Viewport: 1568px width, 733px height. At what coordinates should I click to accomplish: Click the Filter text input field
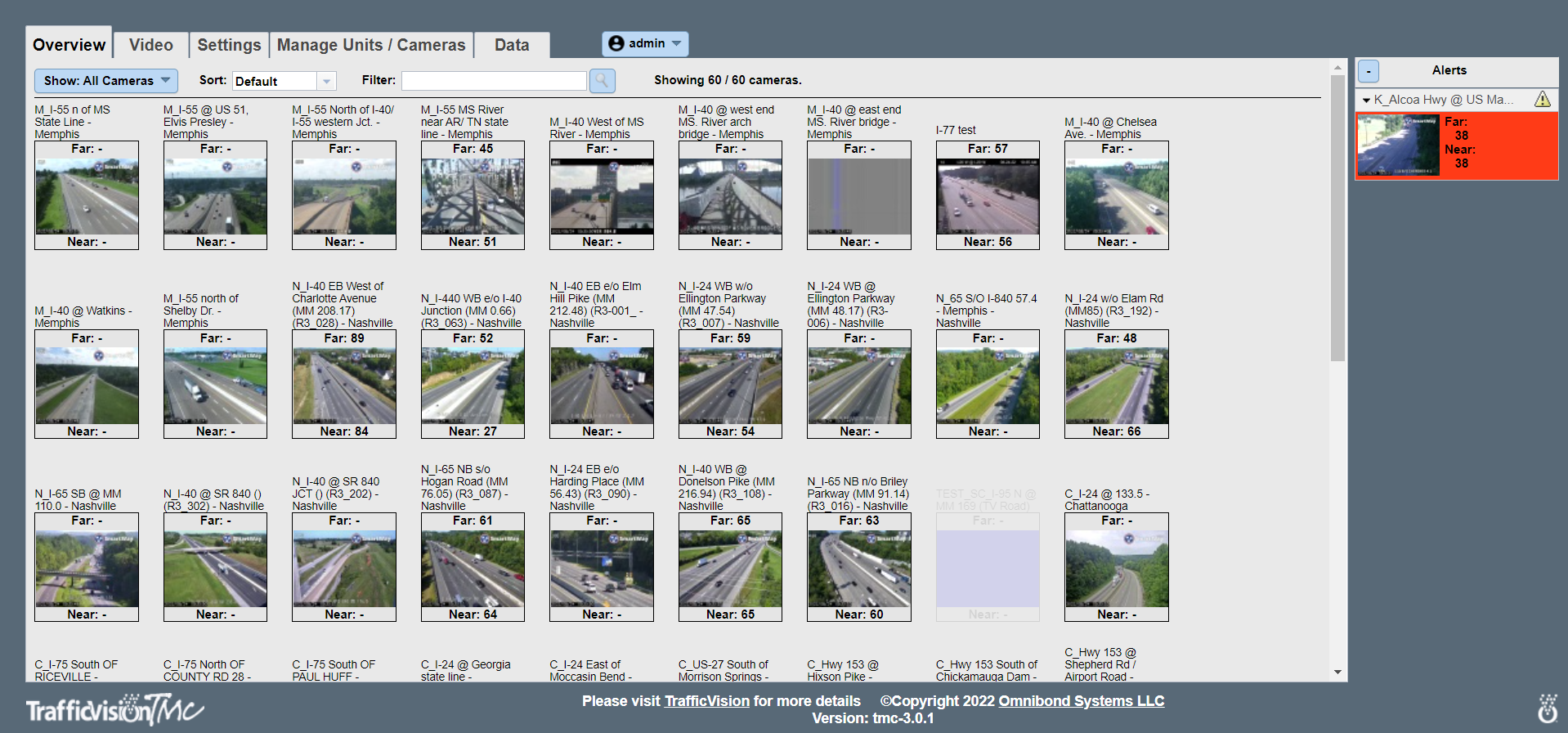click(494, 80)
